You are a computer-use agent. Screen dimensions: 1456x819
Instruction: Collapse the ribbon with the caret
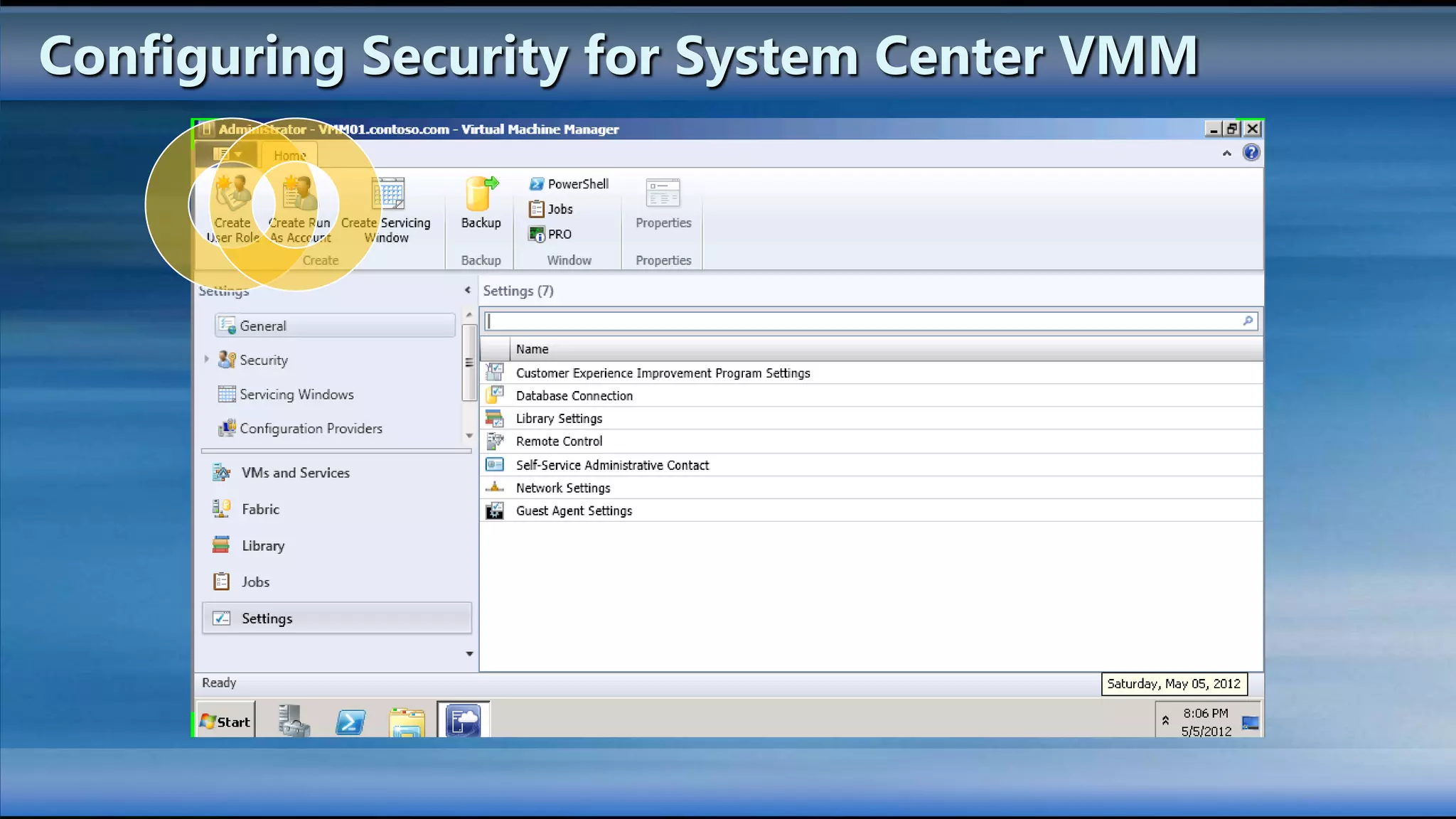coord(1226,153)
